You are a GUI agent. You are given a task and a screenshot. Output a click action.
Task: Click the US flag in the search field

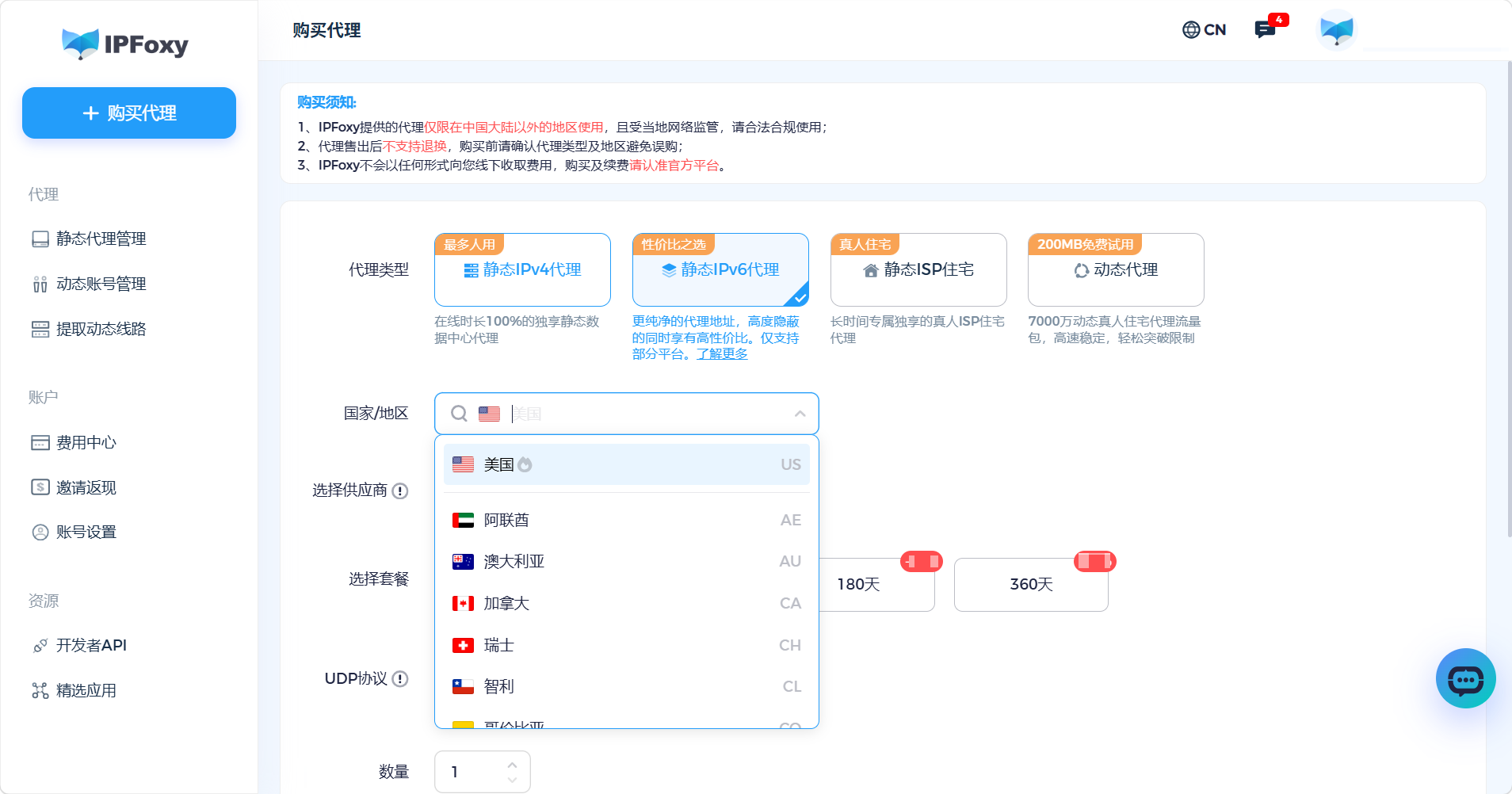(490, 414)
